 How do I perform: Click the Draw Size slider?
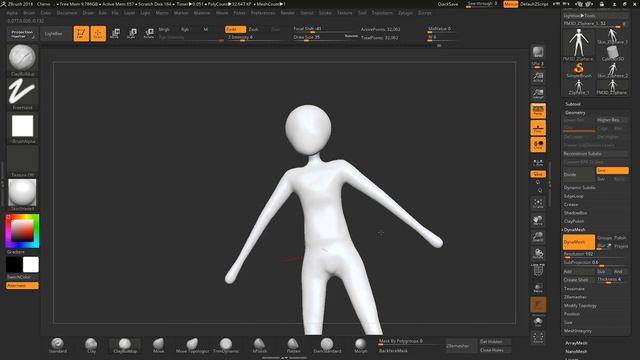(x=325, y=38)
